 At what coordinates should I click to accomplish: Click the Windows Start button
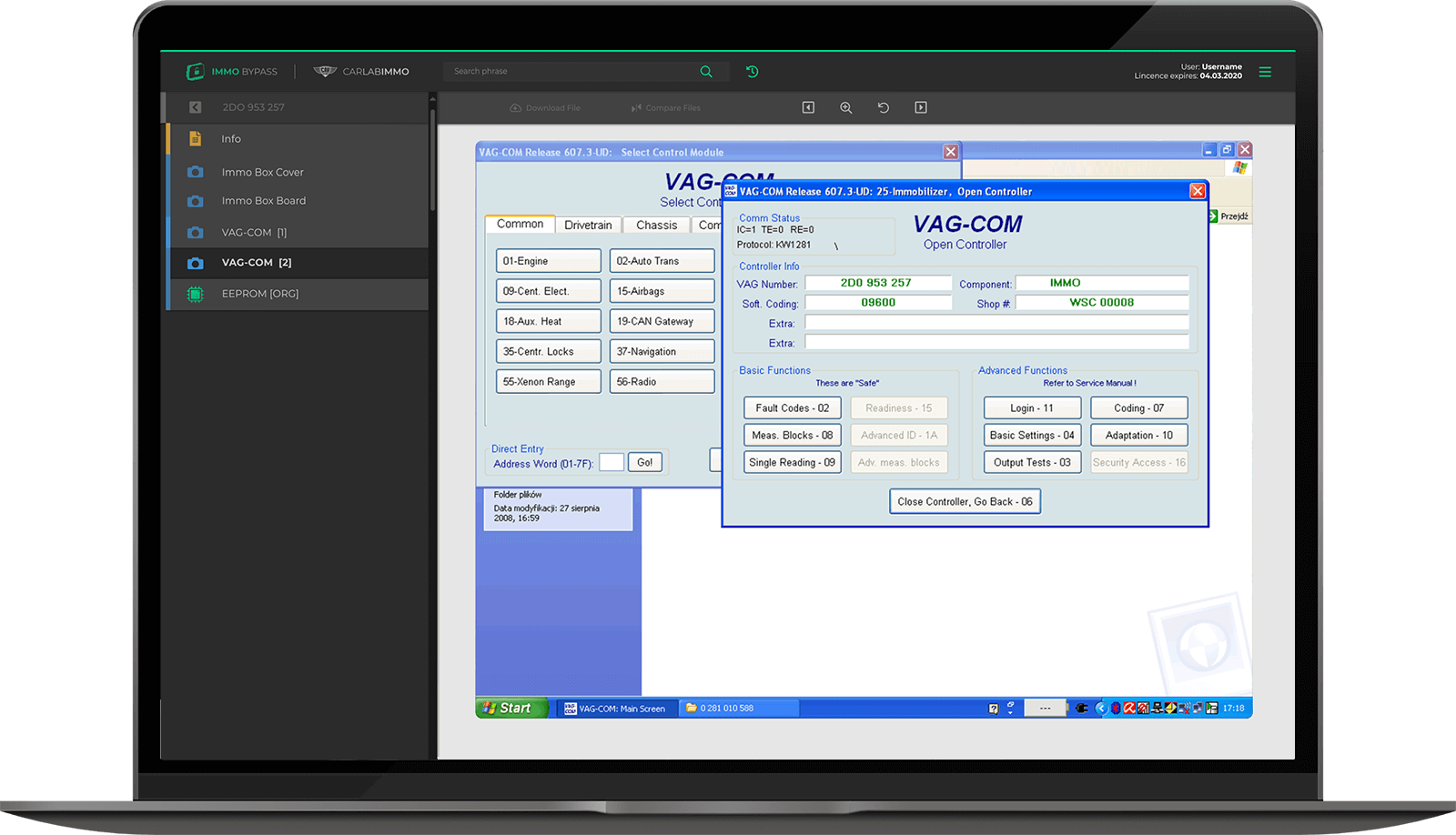511,708
